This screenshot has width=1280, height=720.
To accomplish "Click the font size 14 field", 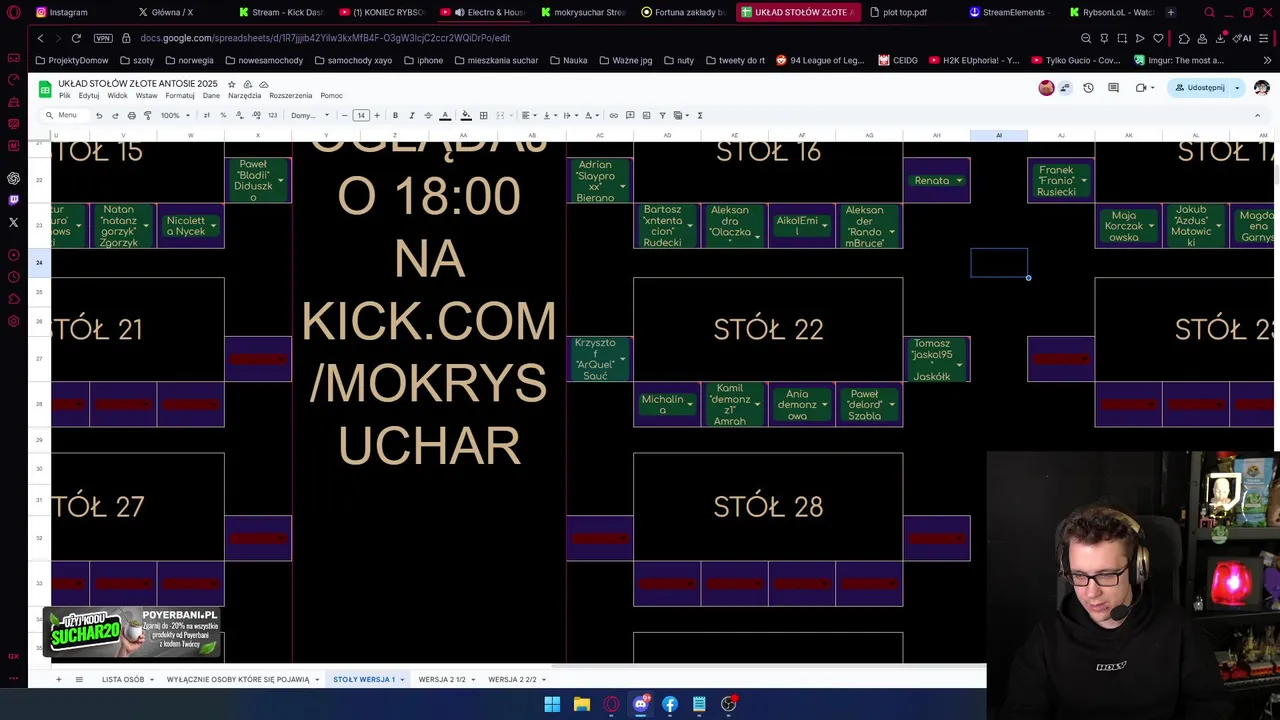I will click(361, 115).
